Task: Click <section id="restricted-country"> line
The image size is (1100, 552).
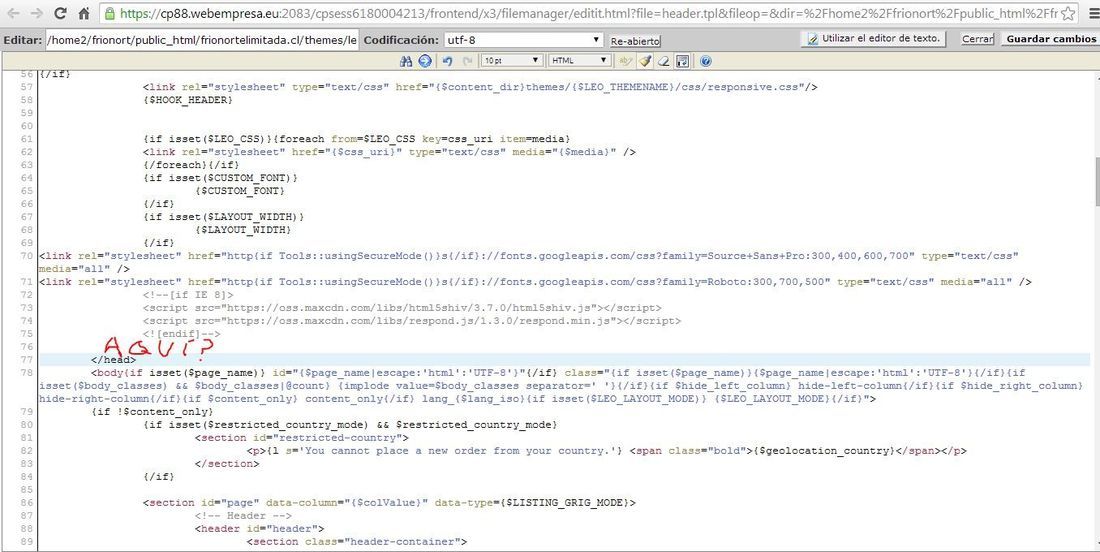Action: click(302, 438)
